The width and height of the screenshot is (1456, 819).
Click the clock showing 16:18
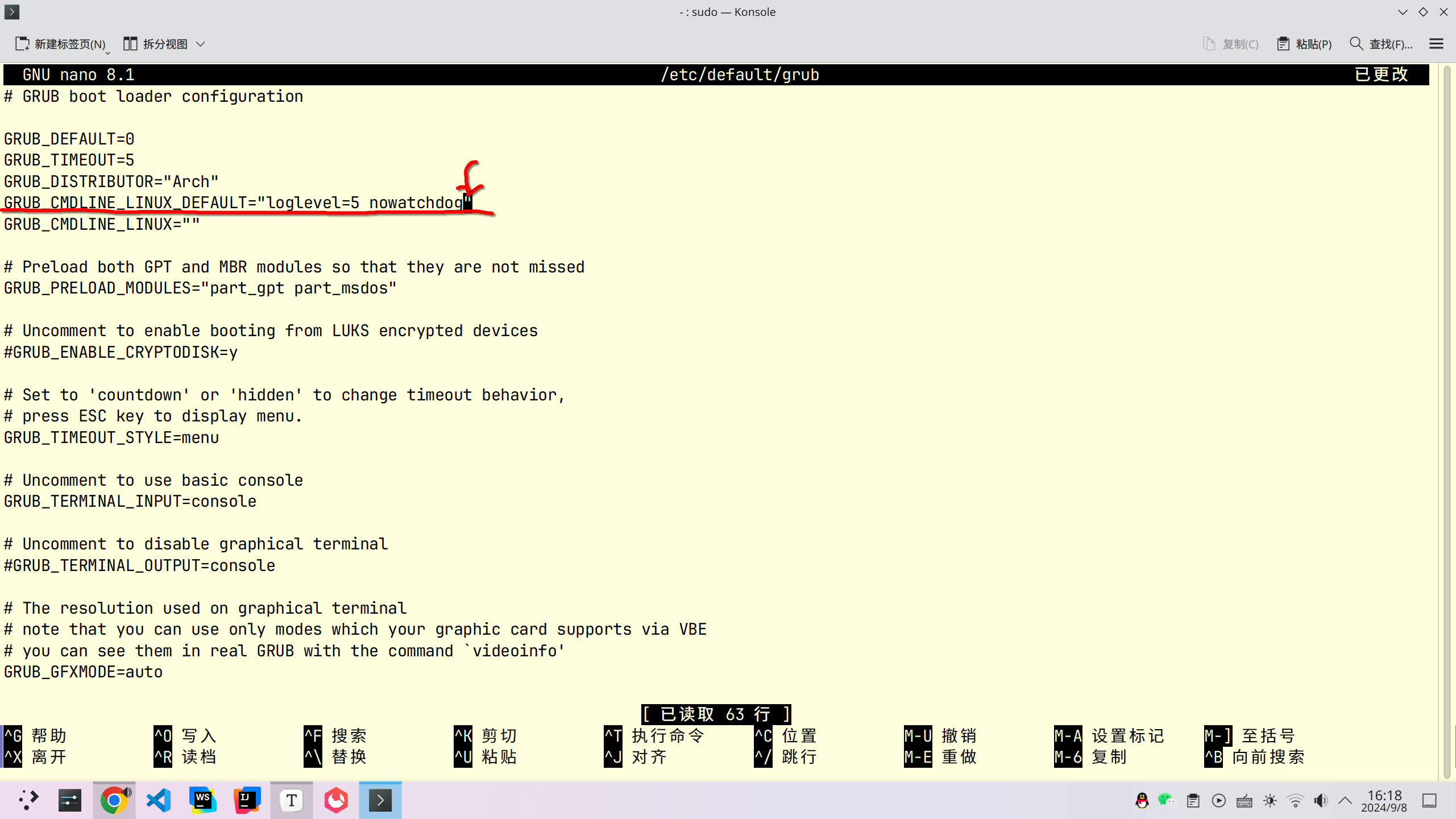click(1384, 800)
